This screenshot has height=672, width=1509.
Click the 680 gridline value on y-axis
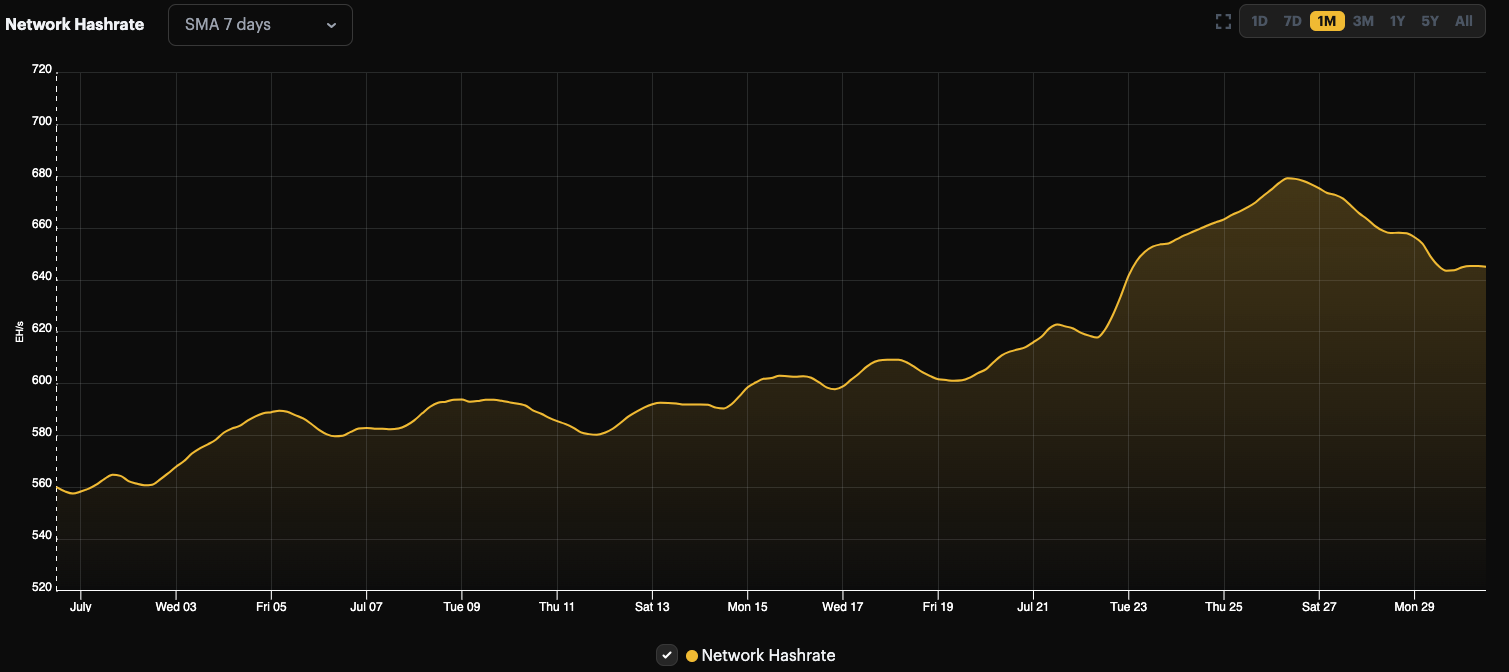pyautogui.click(x=42, y=172)
